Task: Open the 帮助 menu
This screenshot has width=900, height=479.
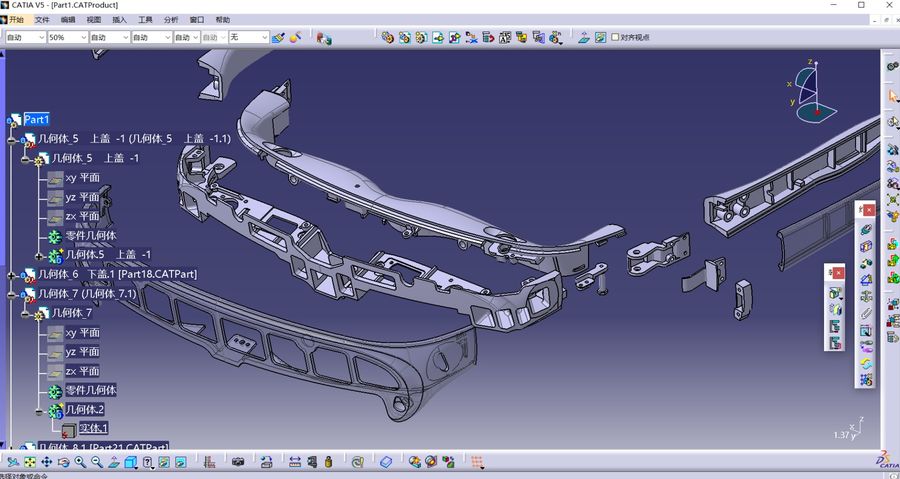Action: (223, 20)
